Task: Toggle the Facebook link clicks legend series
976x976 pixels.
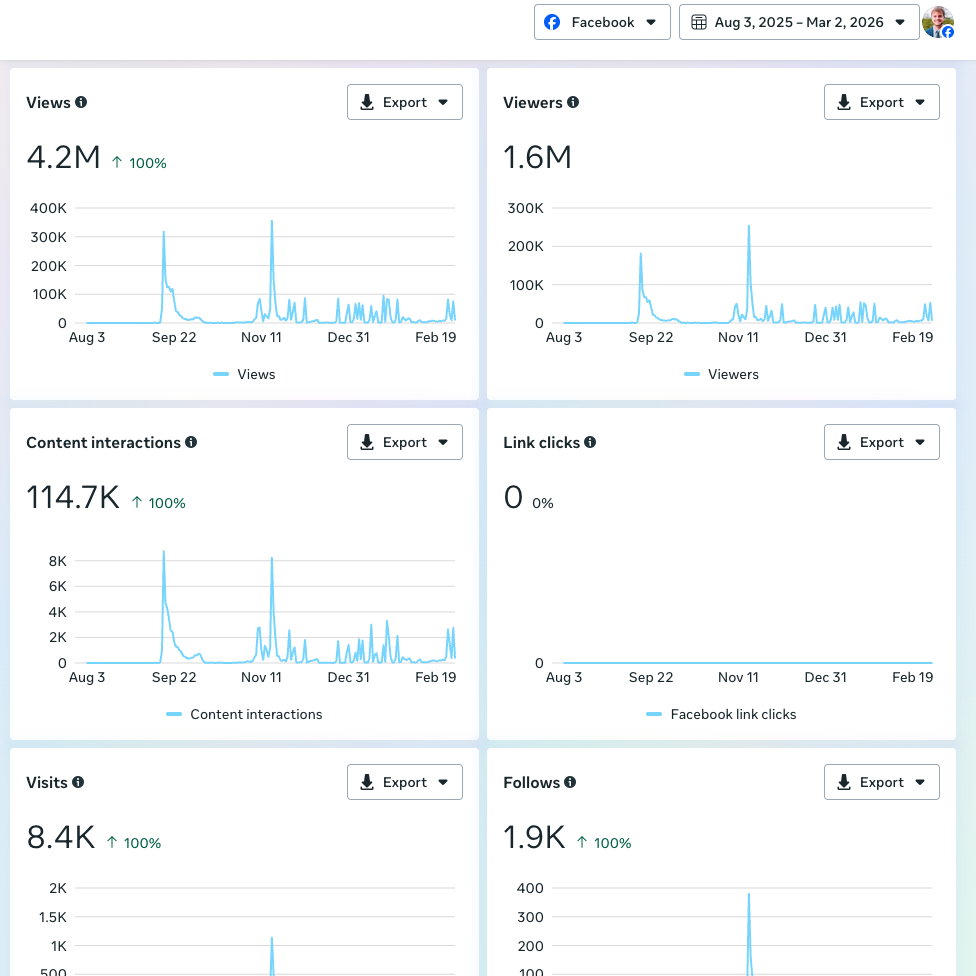Action: pyautogui.click(x=721, y=714)
